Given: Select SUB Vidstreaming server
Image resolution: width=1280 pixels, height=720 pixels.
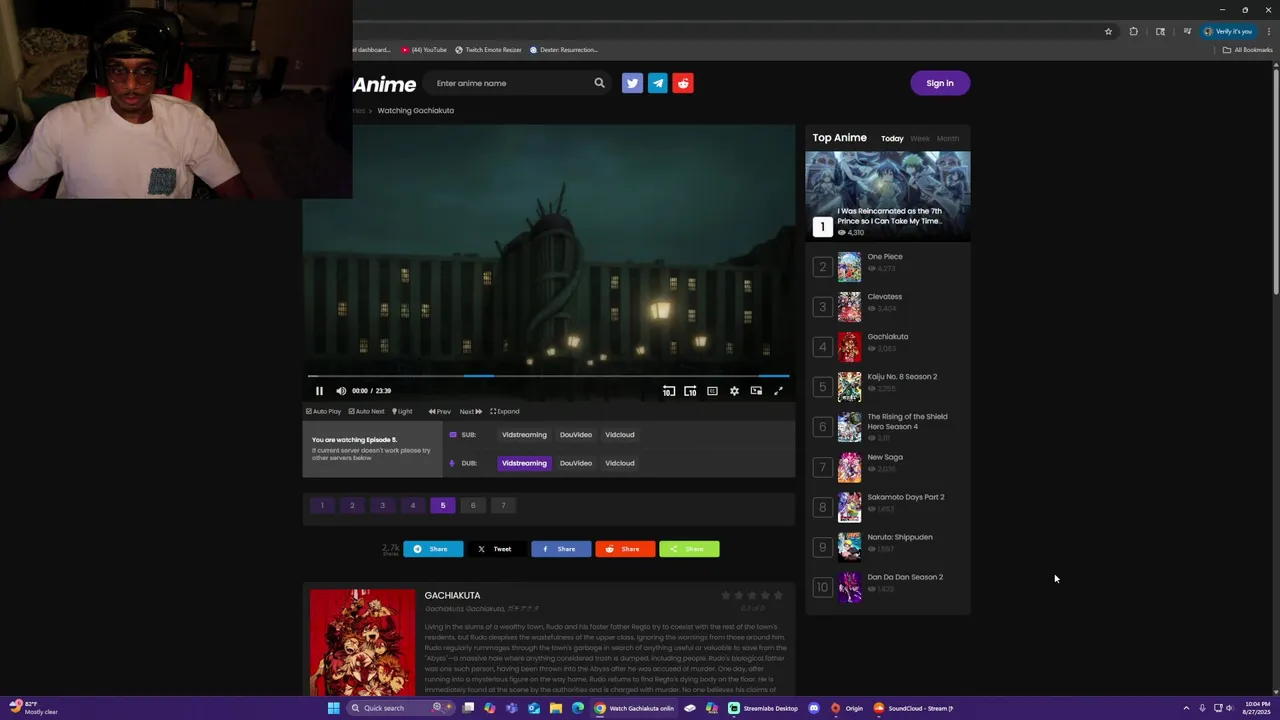Looking at the screenshot, I should [524, 435].
